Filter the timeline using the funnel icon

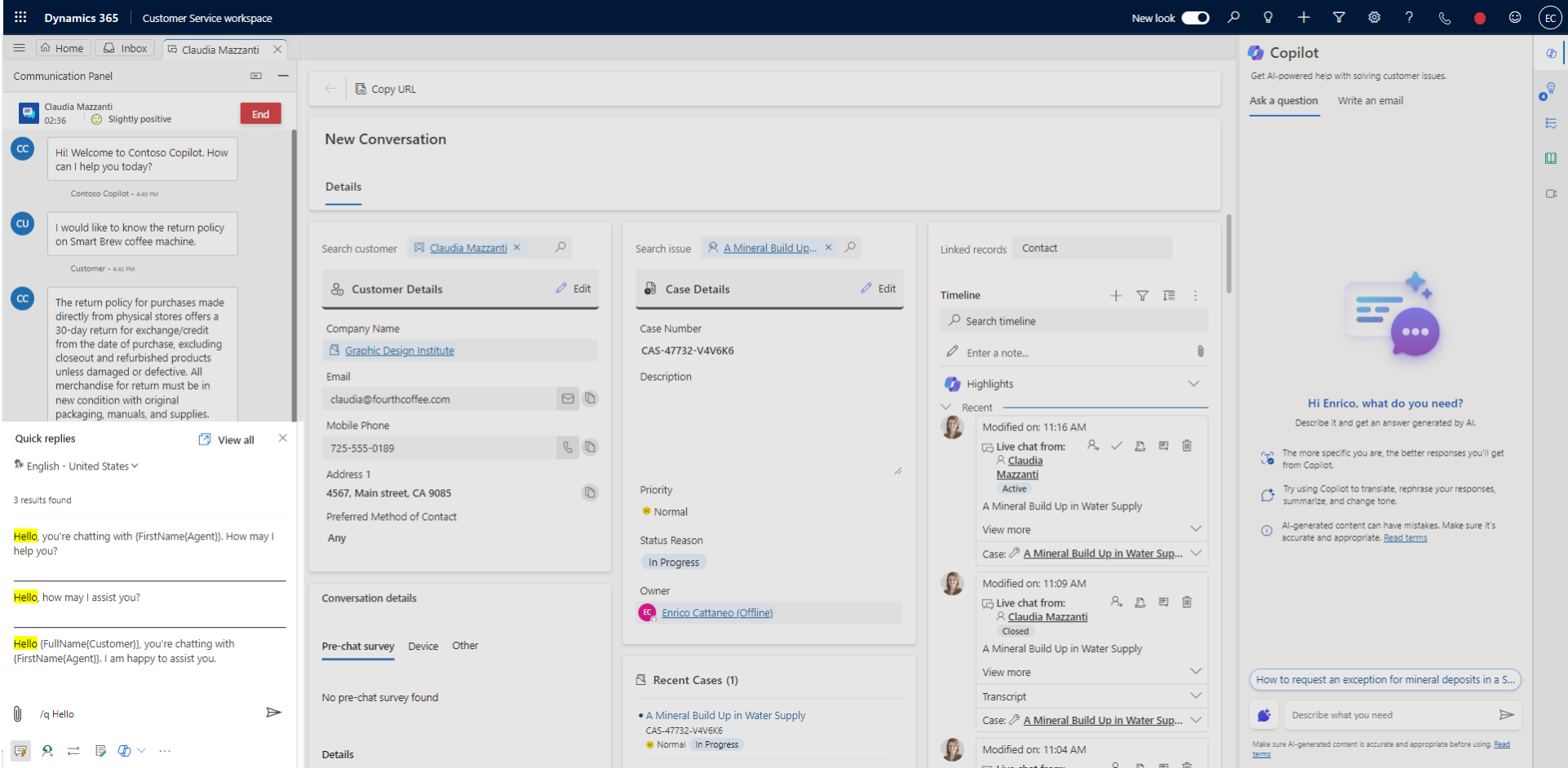(x=1142, y=295)
